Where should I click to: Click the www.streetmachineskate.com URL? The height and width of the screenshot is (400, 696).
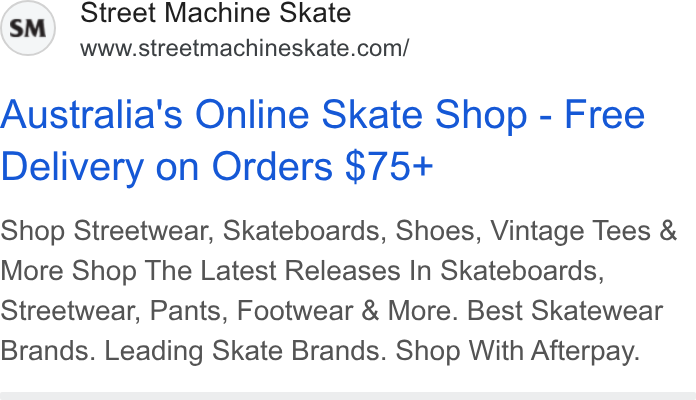click(245, 48)
